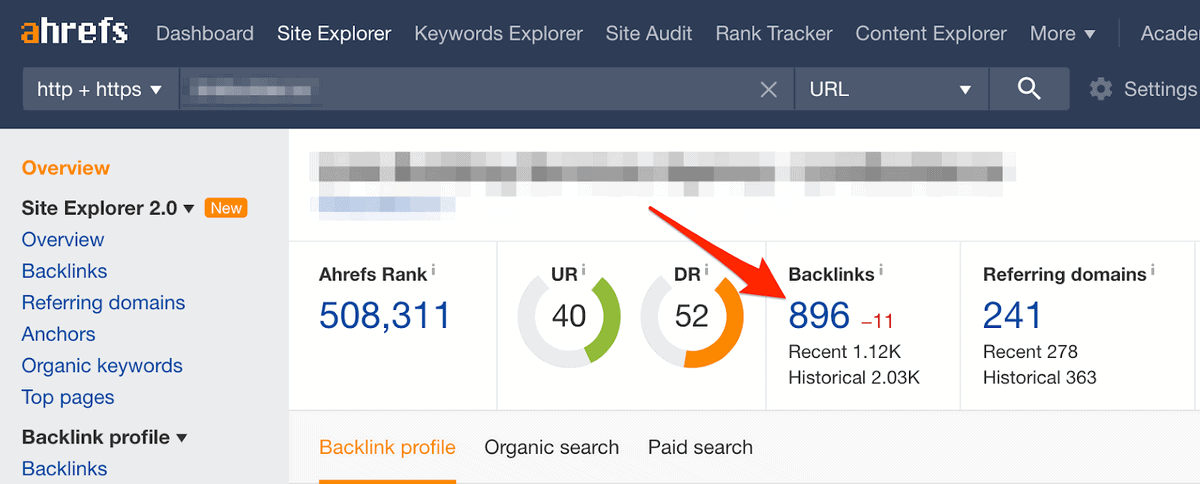The image size is (1200, 484).
Task: Open Top pages in the sidebar
Action: coord(68,397)
